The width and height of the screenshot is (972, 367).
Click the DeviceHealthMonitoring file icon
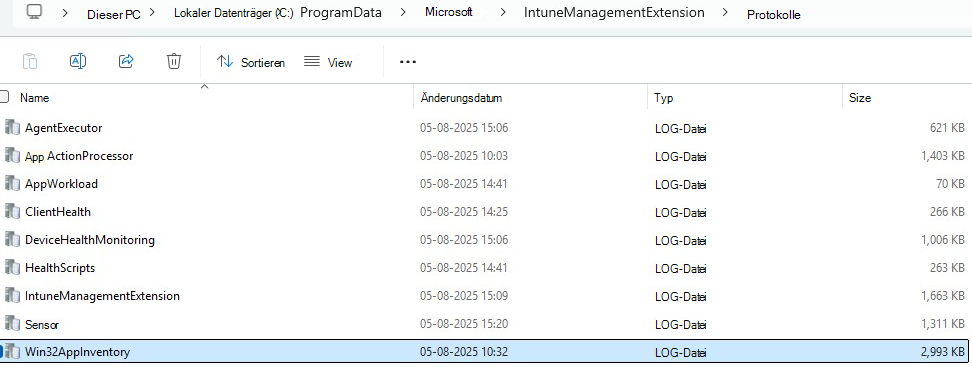(x=12, y=239)
